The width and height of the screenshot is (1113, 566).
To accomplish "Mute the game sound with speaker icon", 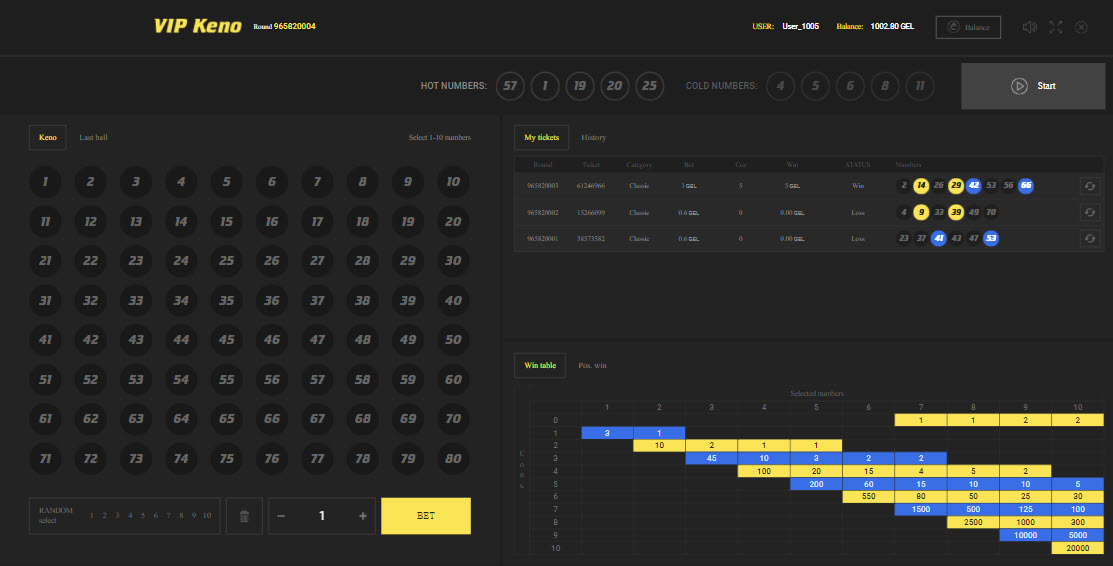I will pos(1029,27).
